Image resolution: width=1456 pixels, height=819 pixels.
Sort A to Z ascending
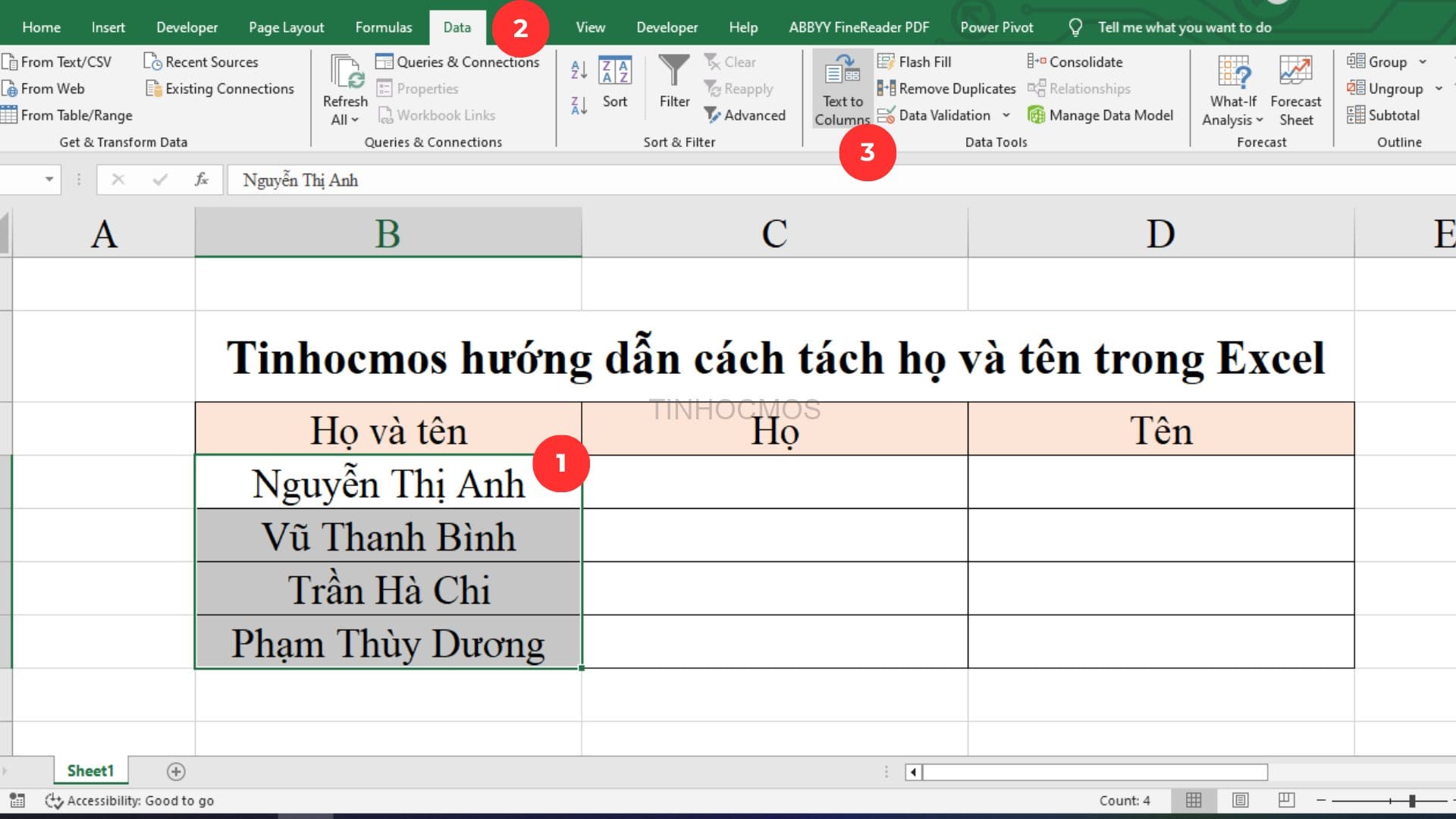pos(579,70)
